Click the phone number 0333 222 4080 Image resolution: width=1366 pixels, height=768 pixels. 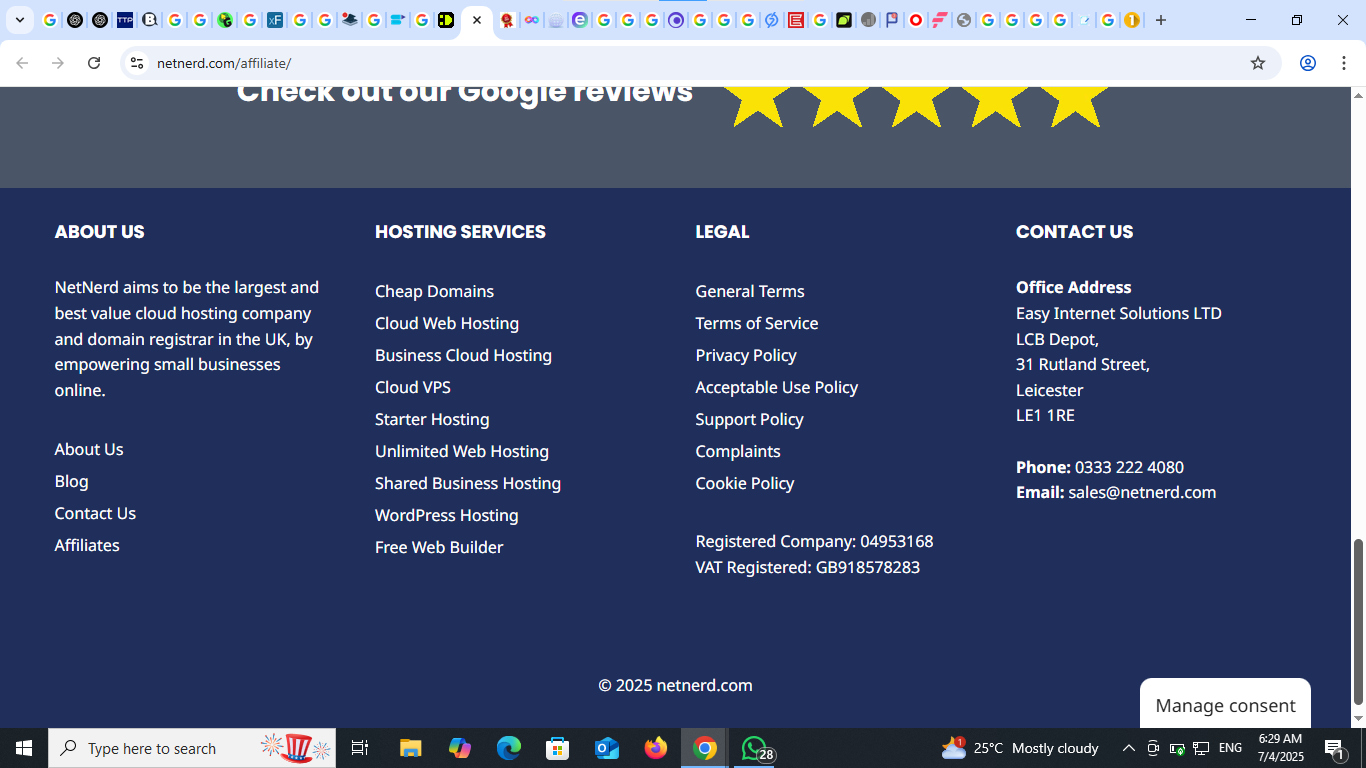click(x=1129, y=467)
